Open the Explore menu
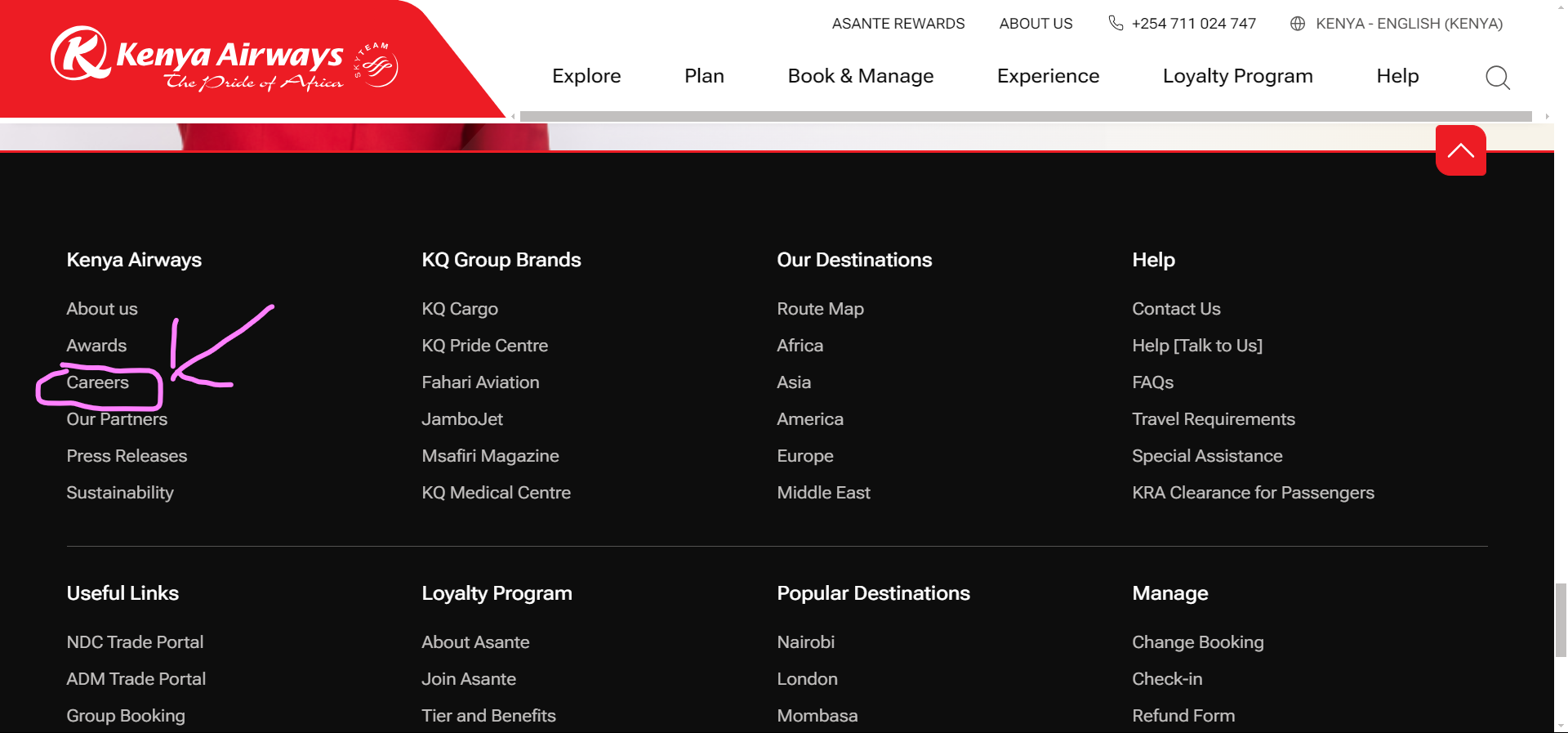1568x733 pixels. coord(586,76)
